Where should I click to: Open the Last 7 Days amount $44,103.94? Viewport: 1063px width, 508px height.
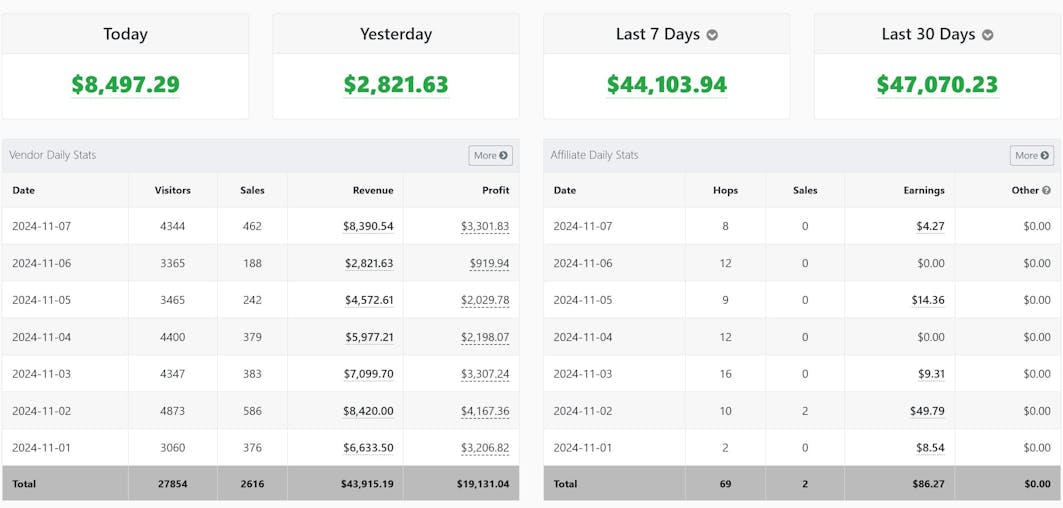click(666, 85)
